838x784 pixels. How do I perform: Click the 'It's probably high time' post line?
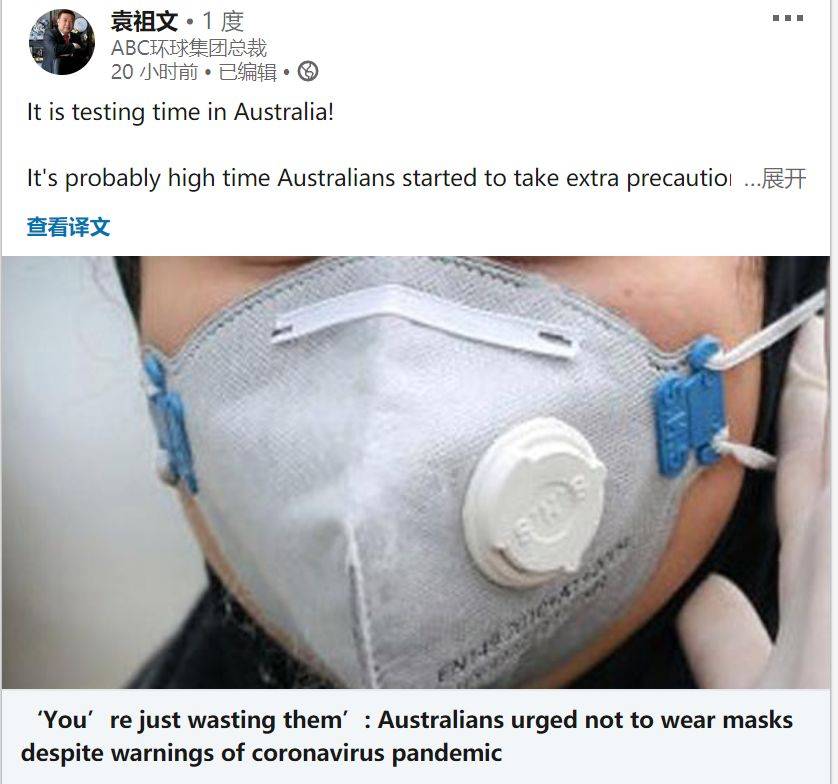[x=379, y=178]
